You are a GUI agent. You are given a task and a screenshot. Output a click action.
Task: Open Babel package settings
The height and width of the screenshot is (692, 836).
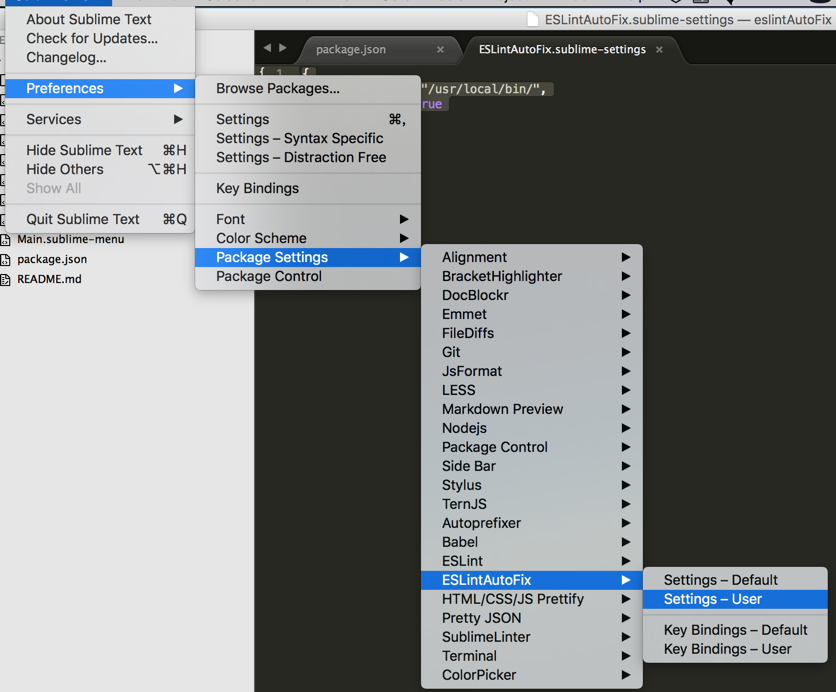tap(532, 542)
